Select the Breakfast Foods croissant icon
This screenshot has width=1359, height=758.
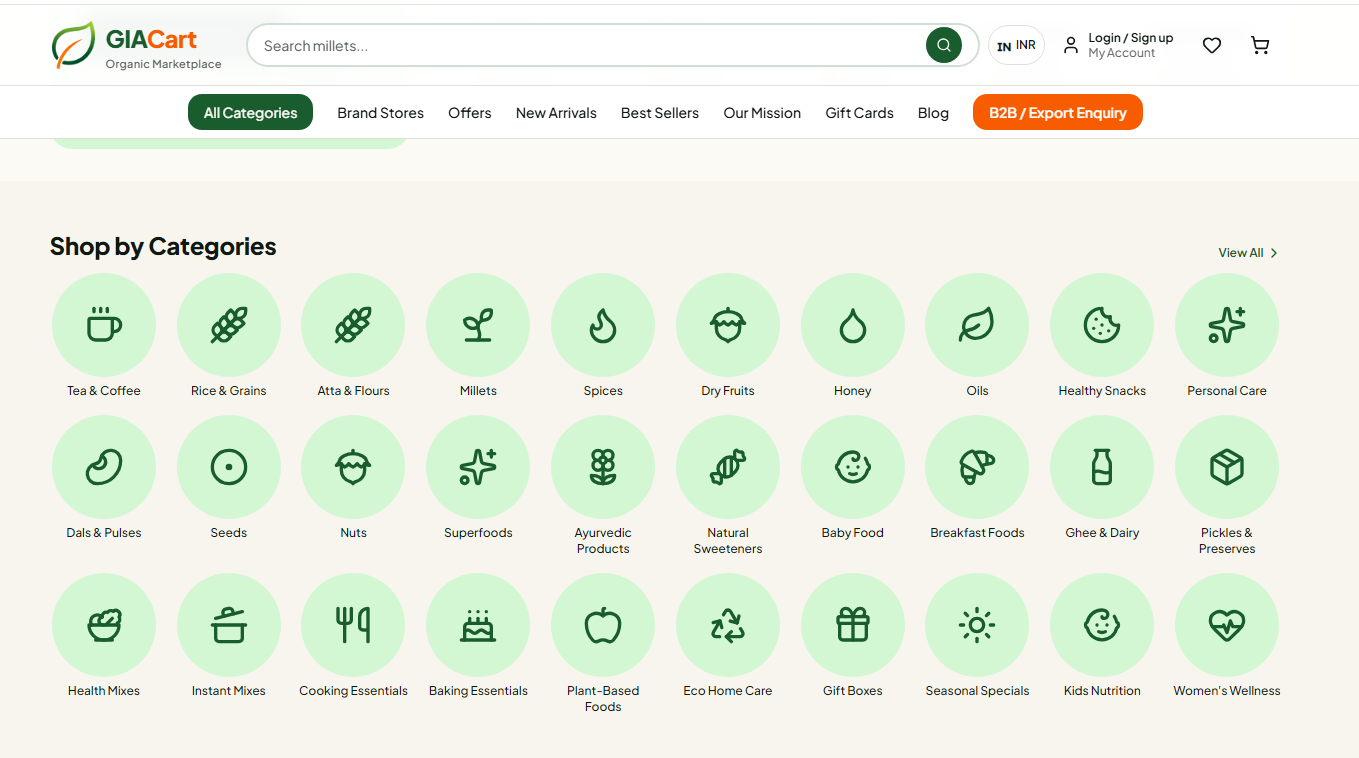977,467
